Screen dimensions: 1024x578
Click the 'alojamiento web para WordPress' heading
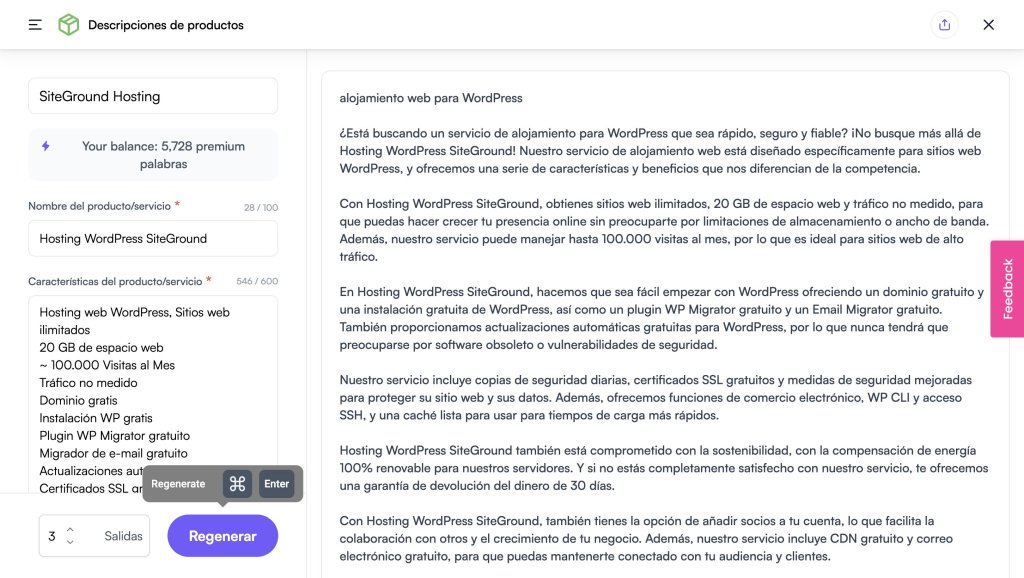(x=431, y=98)
